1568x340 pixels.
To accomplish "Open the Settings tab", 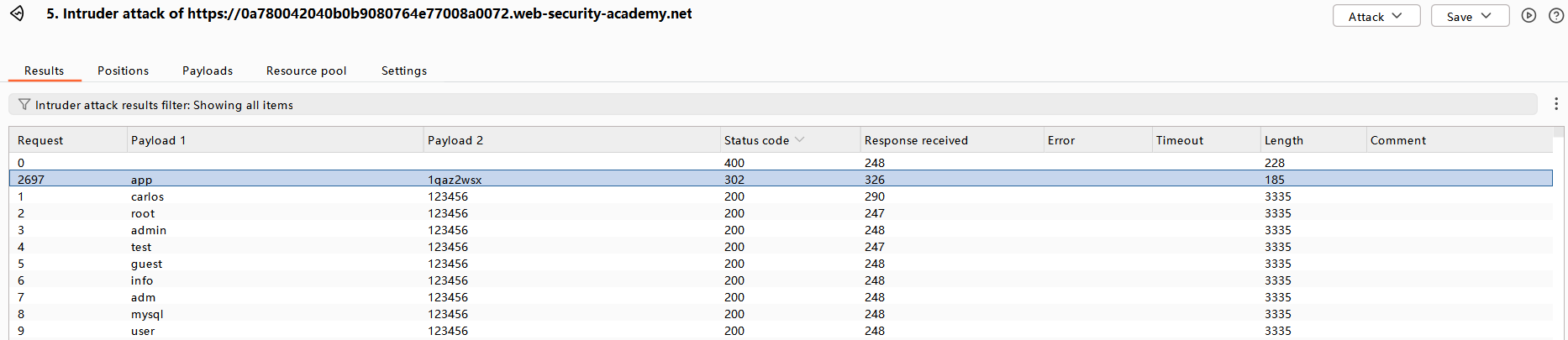I will [403, 71].
